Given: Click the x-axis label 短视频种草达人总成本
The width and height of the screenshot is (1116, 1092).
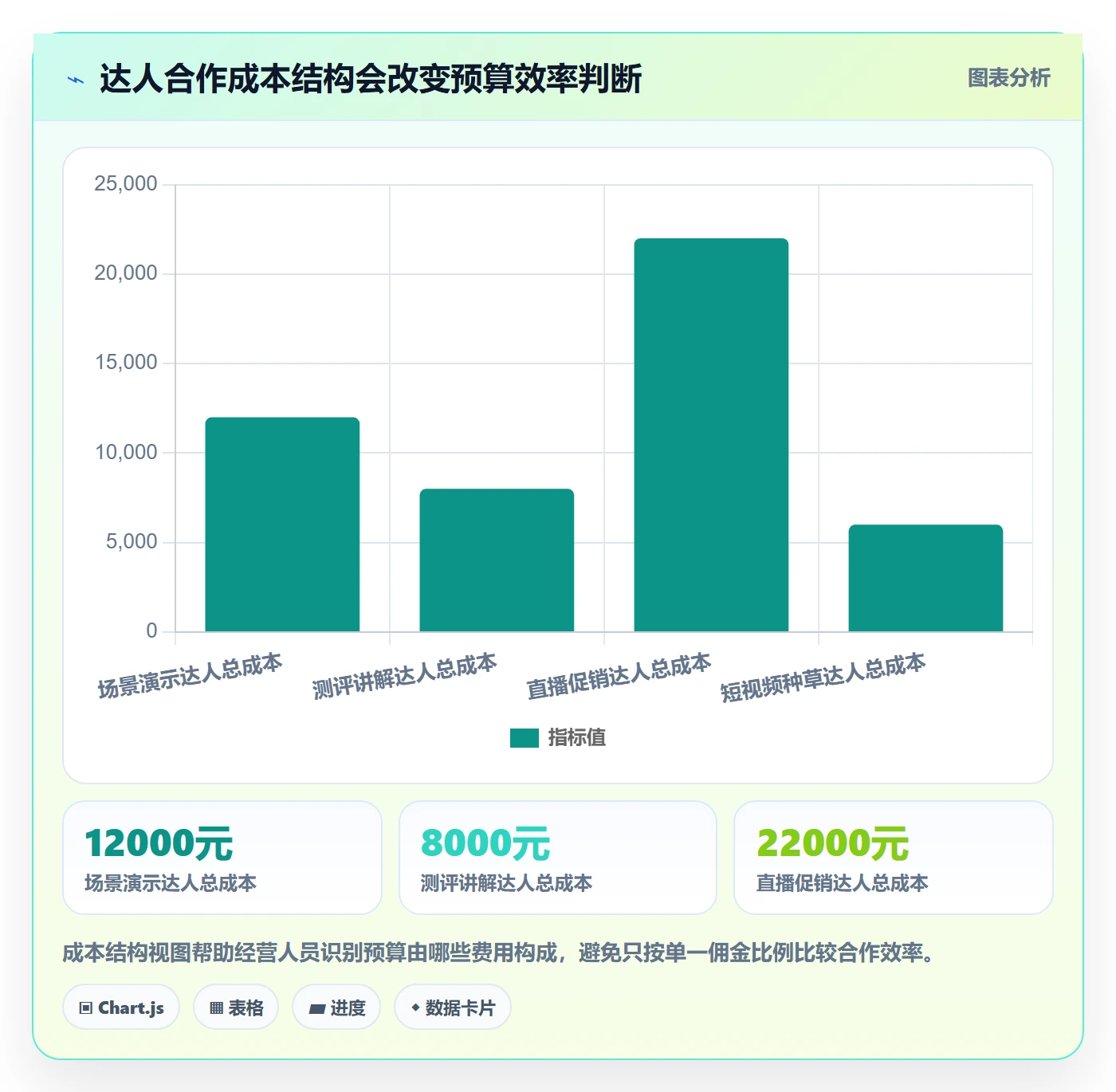Looking at the screenshot, I should 823,678.
